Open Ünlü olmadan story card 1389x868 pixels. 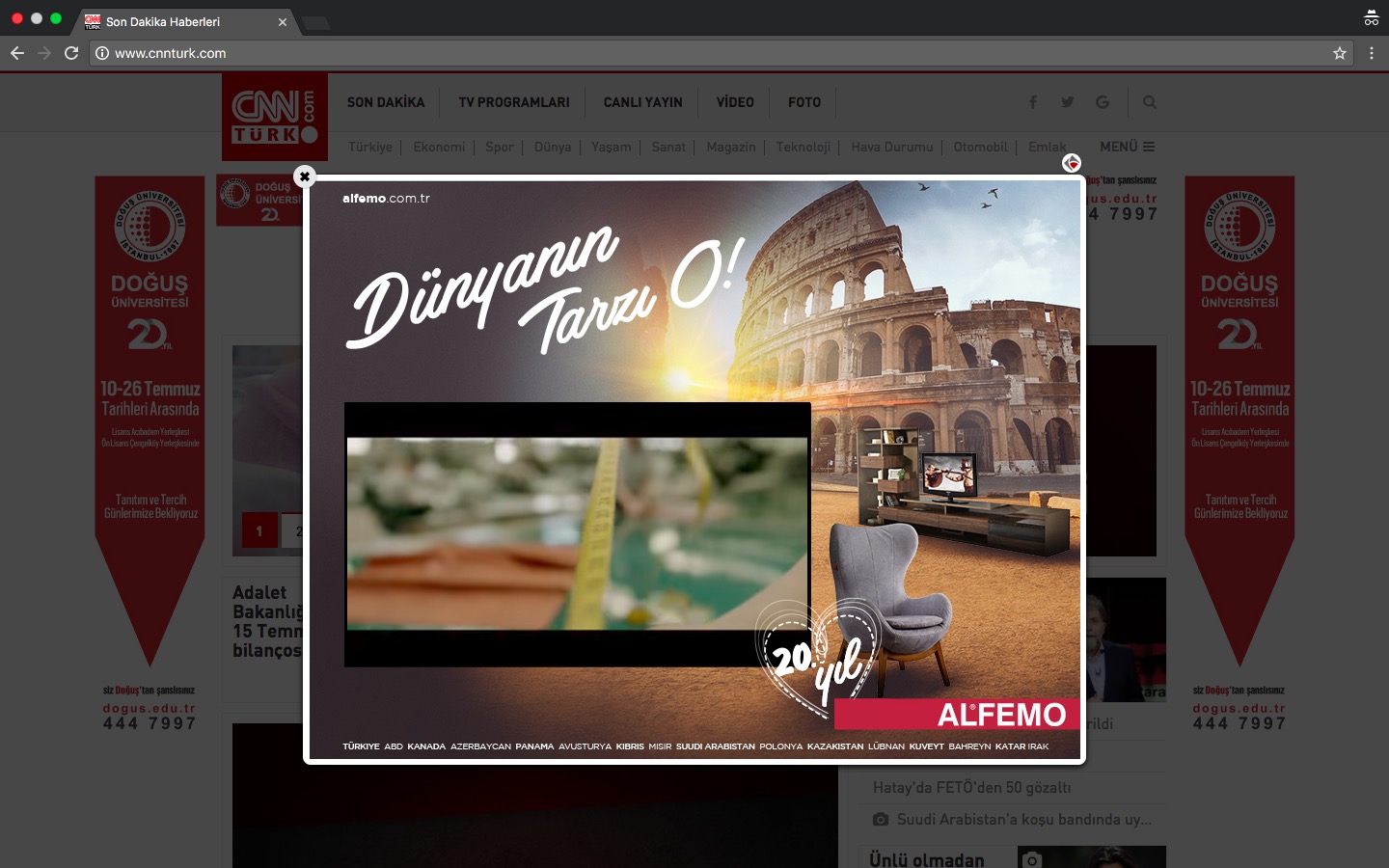pos(1012,857)
